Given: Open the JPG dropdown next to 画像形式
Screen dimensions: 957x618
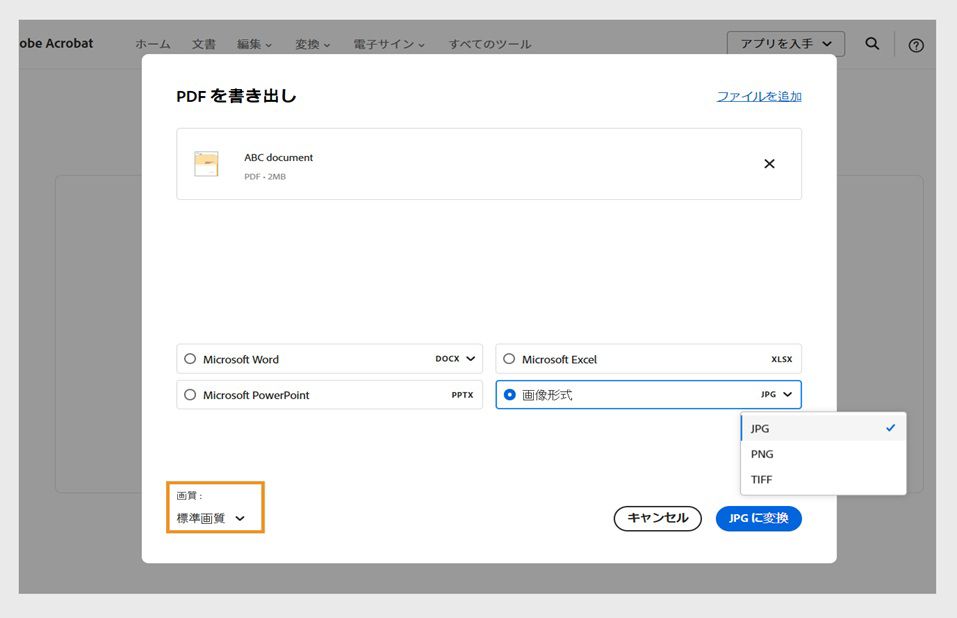Looking at the screenshot, I should coord(777,394).
